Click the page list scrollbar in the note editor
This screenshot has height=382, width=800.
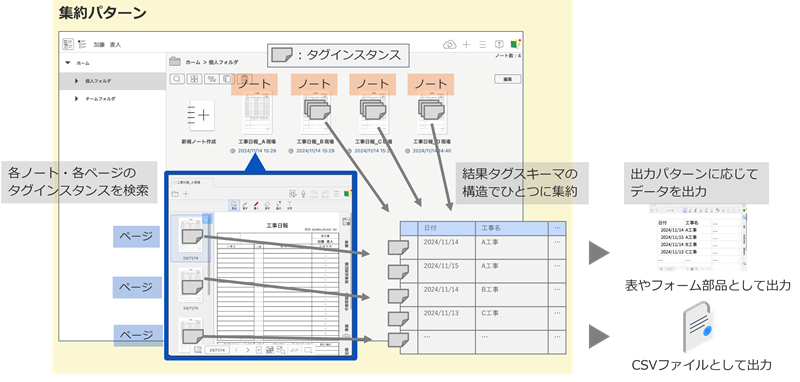coord(208,255)
